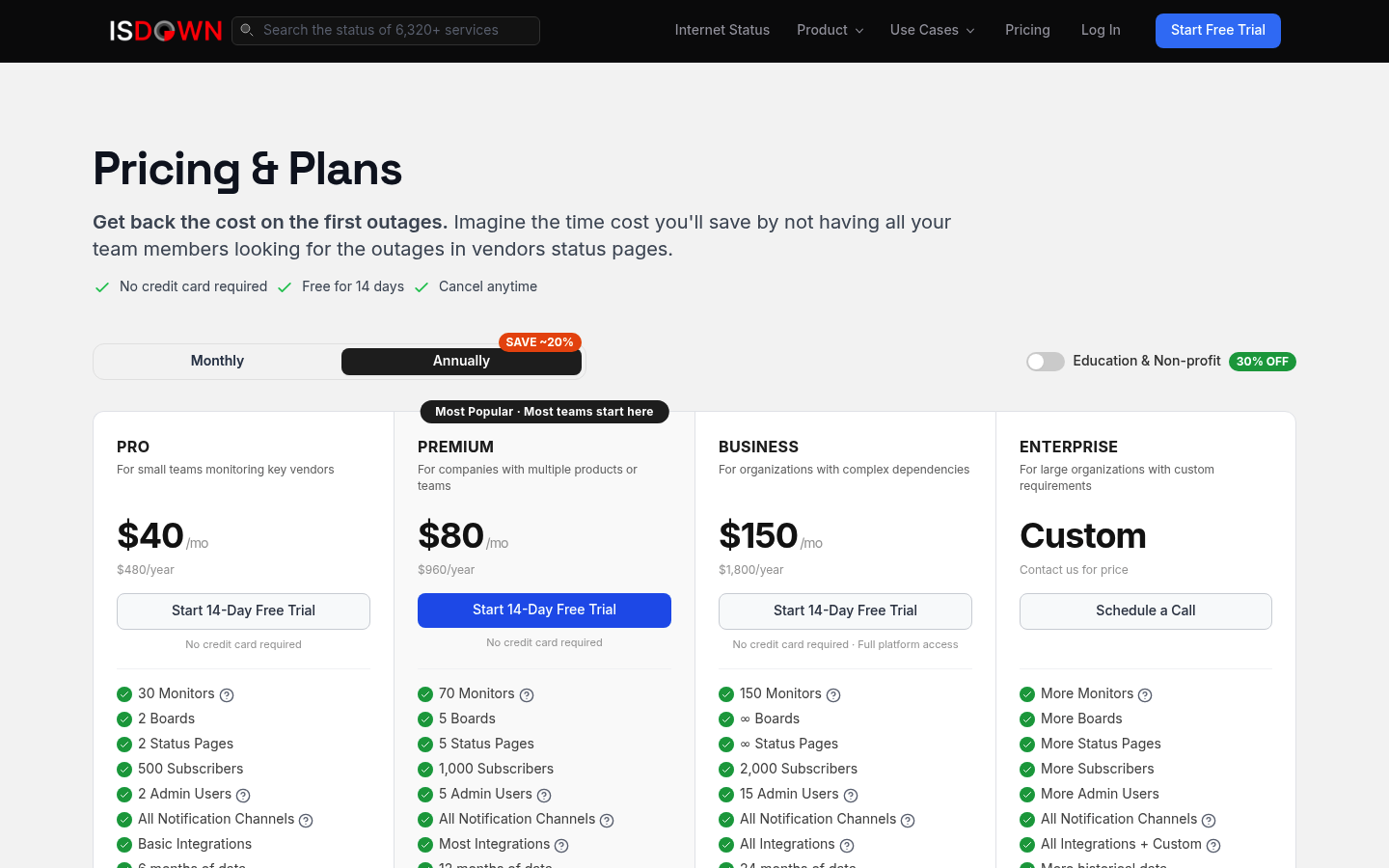Click '∞ Status Pages' in Business plan
Viewport: 1389px width, 868px height.
click(789, 745)
